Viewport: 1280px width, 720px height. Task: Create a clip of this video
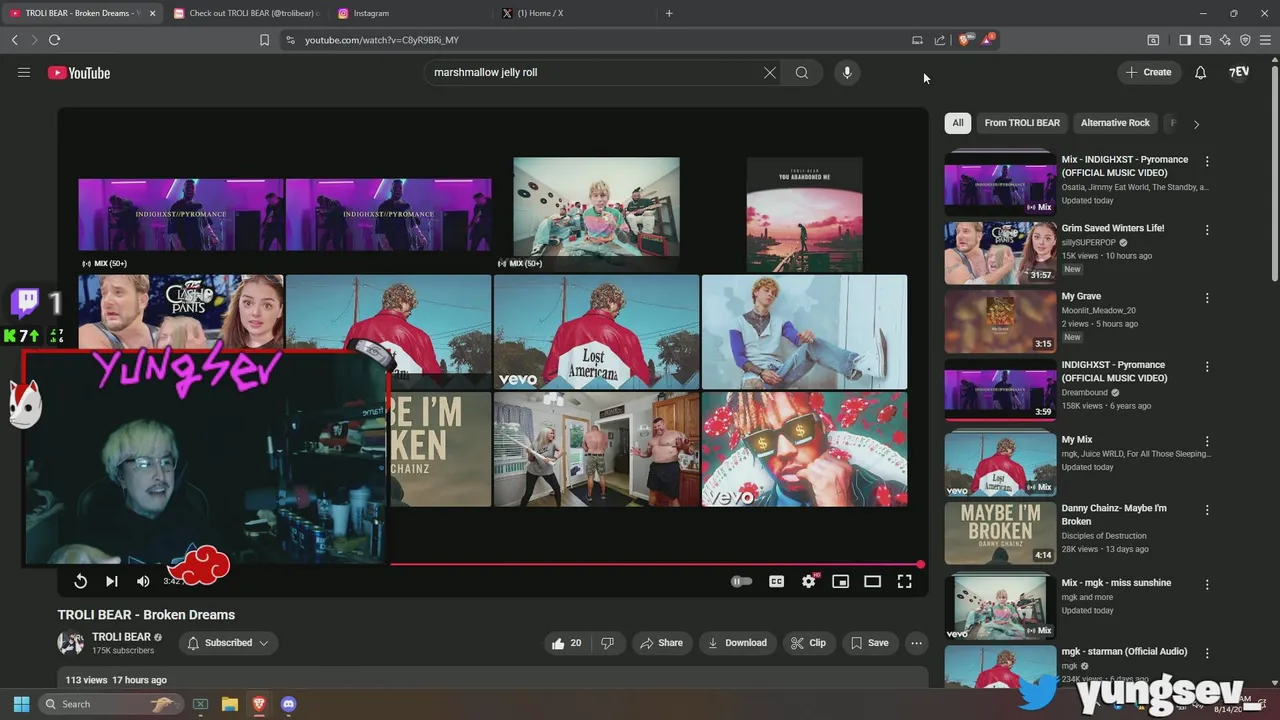[808, 643]
